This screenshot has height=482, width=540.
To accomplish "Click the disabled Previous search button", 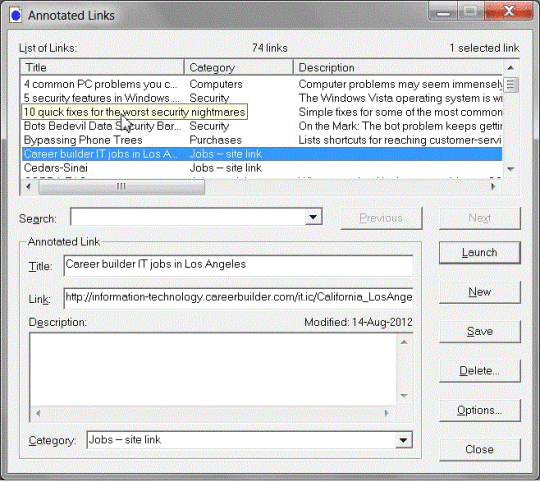I will (x=381, y=218).
